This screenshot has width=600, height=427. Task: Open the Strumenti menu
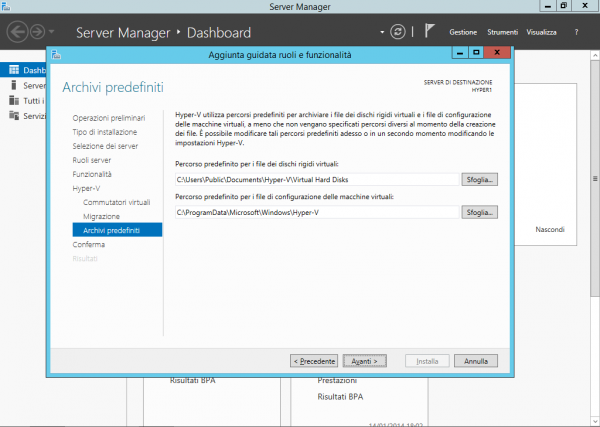point(502,32)
